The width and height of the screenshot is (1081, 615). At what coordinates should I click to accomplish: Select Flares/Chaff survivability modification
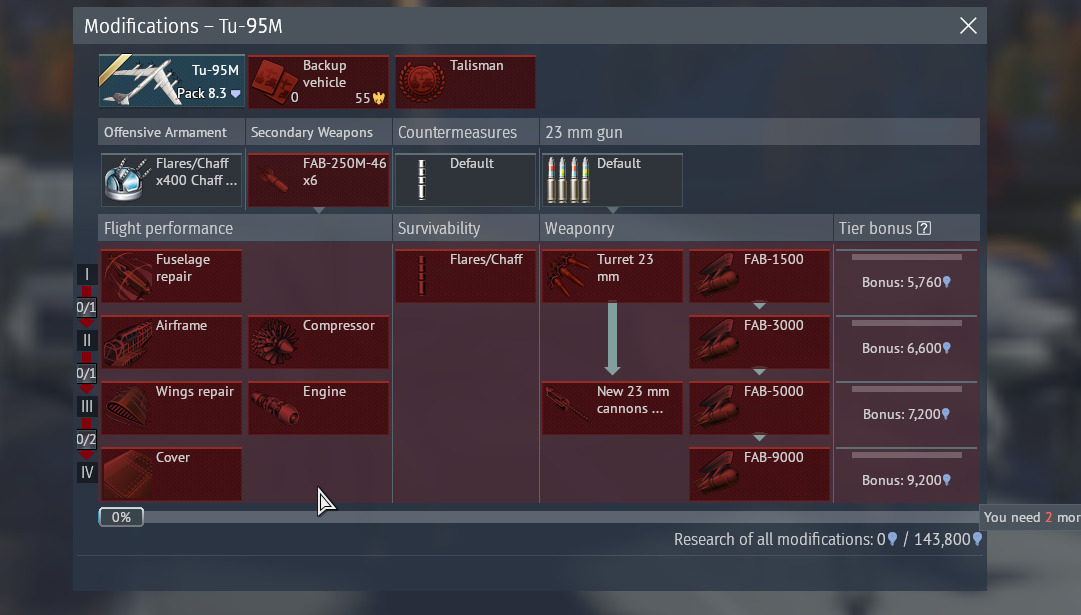tap(465, 276)
